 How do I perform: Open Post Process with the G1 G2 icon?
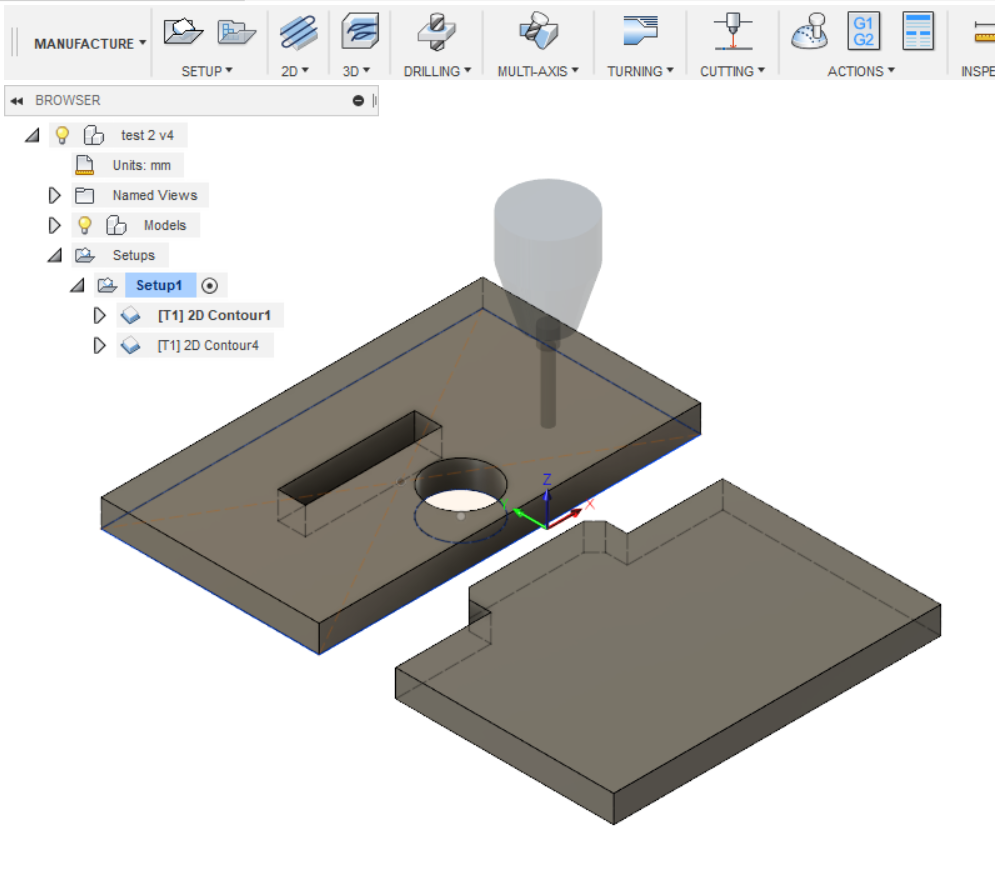coord(864,31)
